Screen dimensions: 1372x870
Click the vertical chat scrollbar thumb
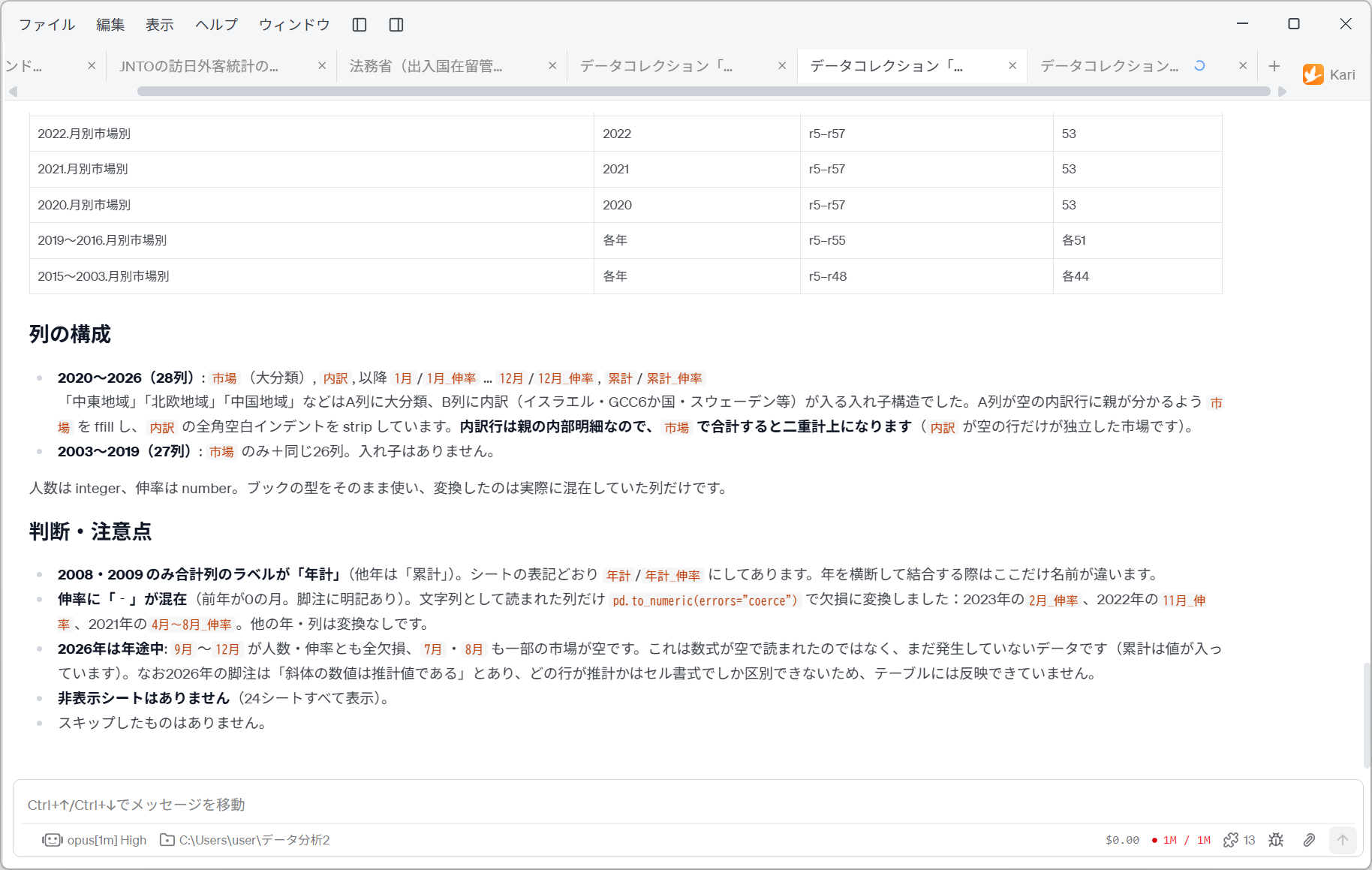tap(1367, 715)
